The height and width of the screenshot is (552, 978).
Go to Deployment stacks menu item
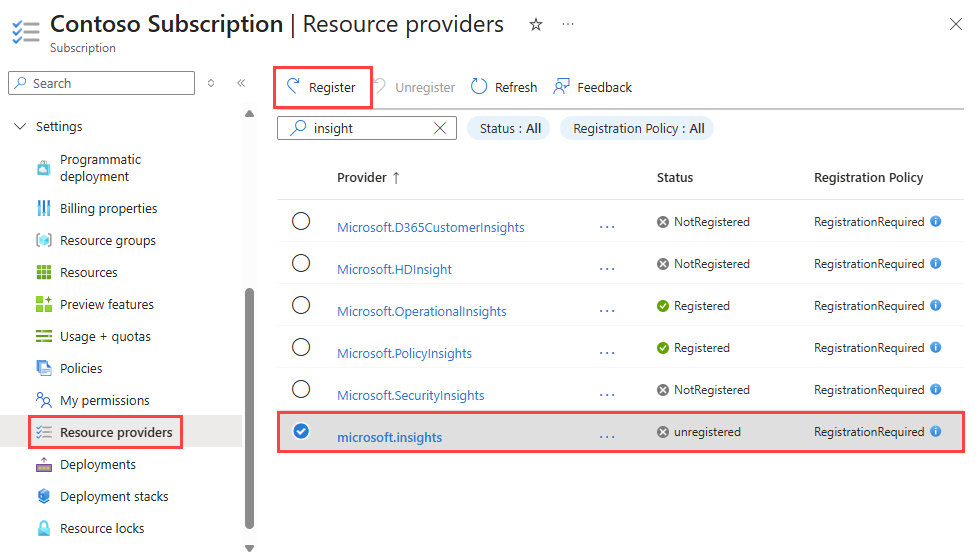(114, 496)
